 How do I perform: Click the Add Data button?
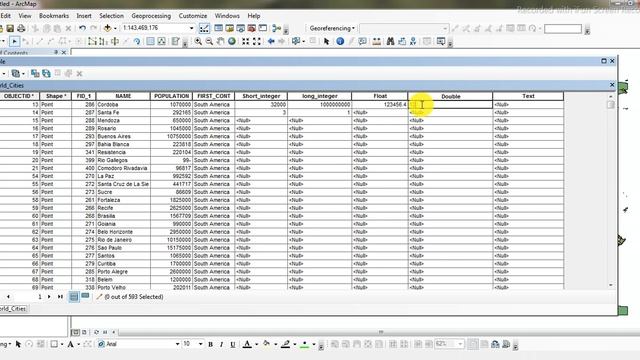[x=107, y=28]
